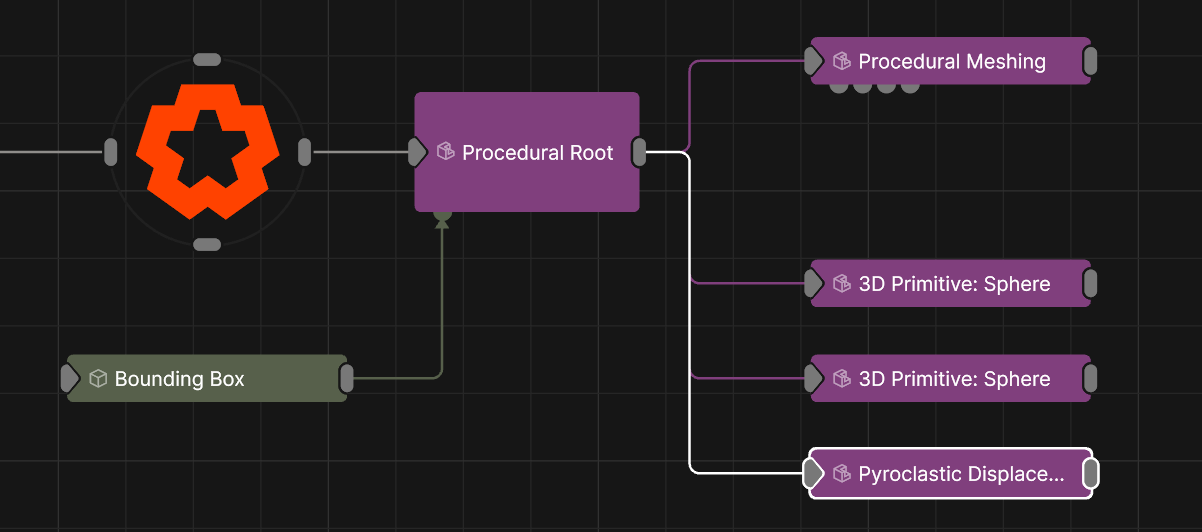Click the cube icon on upper 3D Primitive: Sphere
The height and width of the screenshot is (532, 1202).
click(x=842, y=284)
